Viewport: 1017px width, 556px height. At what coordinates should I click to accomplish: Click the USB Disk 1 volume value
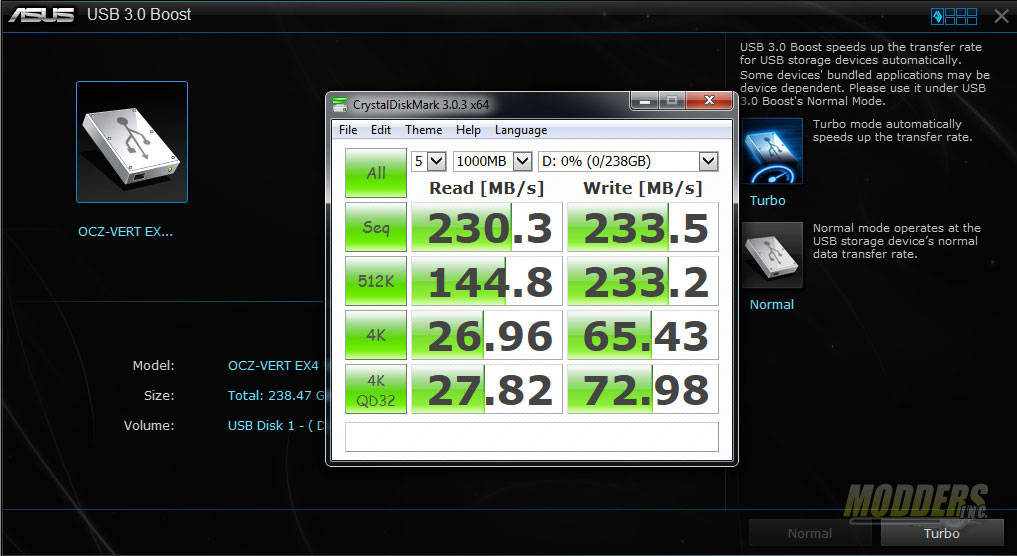[x=276, y=426]
